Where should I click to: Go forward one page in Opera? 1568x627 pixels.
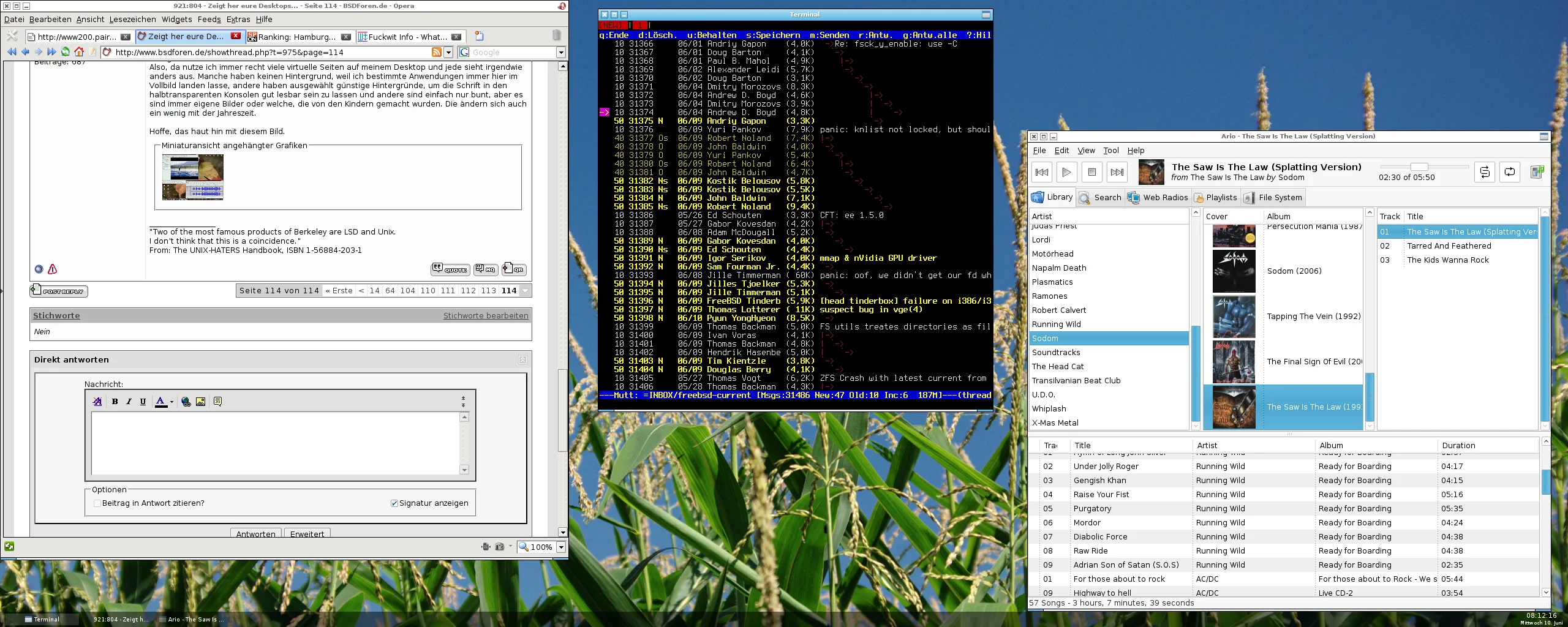39,52
